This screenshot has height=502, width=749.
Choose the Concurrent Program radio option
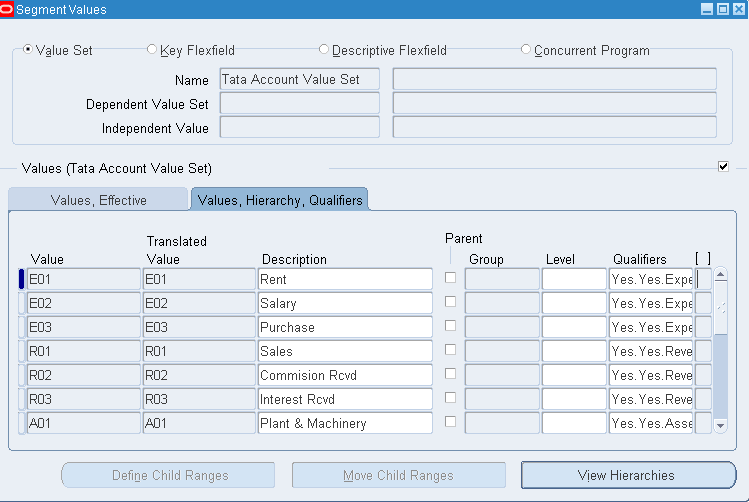526,49
